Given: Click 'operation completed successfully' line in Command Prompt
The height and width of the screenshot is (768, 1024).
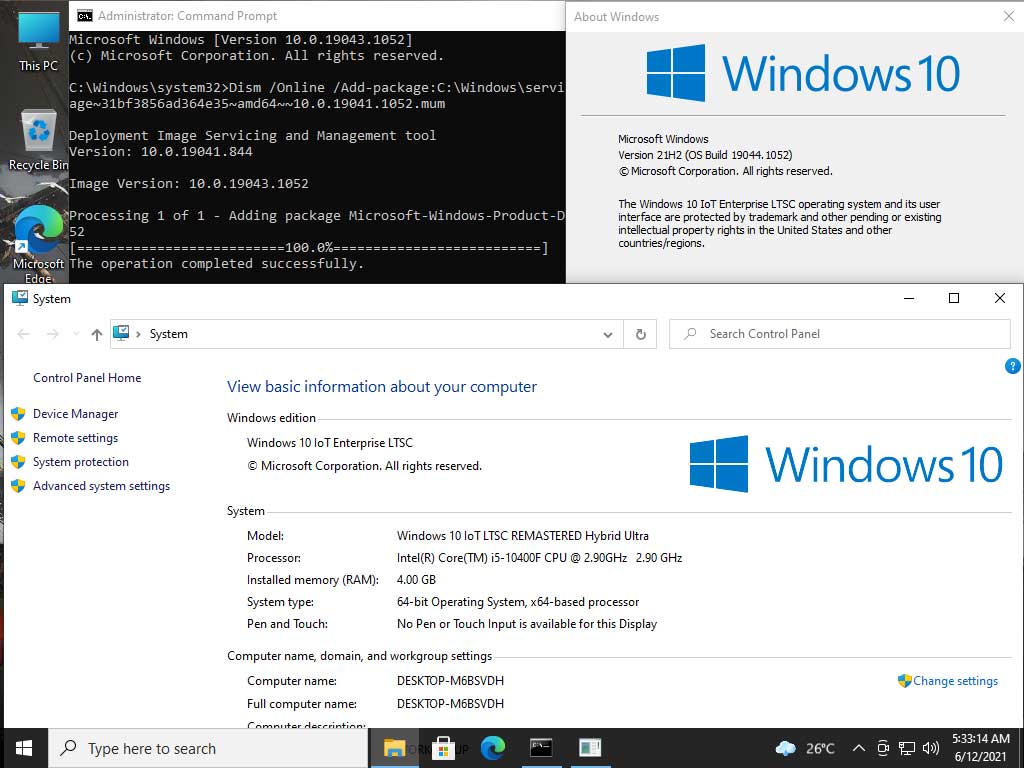Looking at the screenshot, I should pyautogui.click(x=216, y=264).
